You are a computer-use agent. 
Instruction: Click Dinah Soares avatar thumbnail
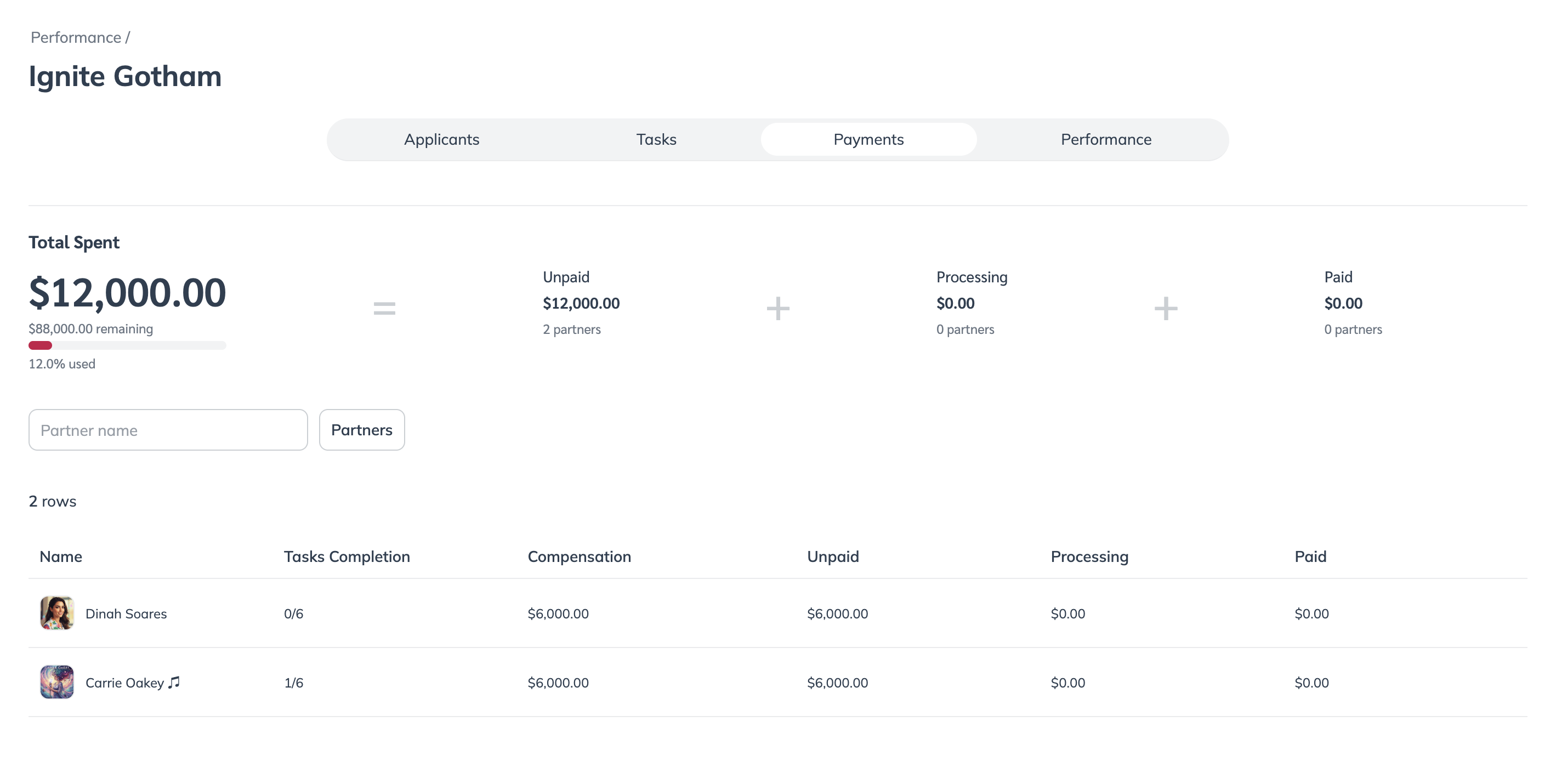click(x=57, y=612)
